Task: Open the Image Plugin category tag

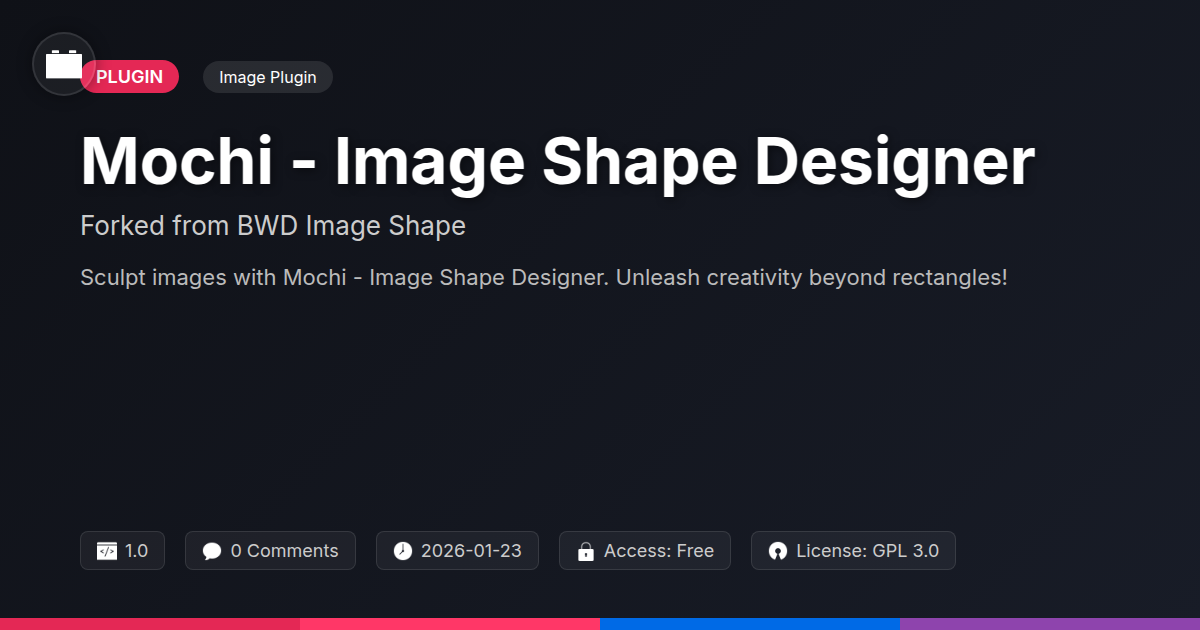Action: 268,77
